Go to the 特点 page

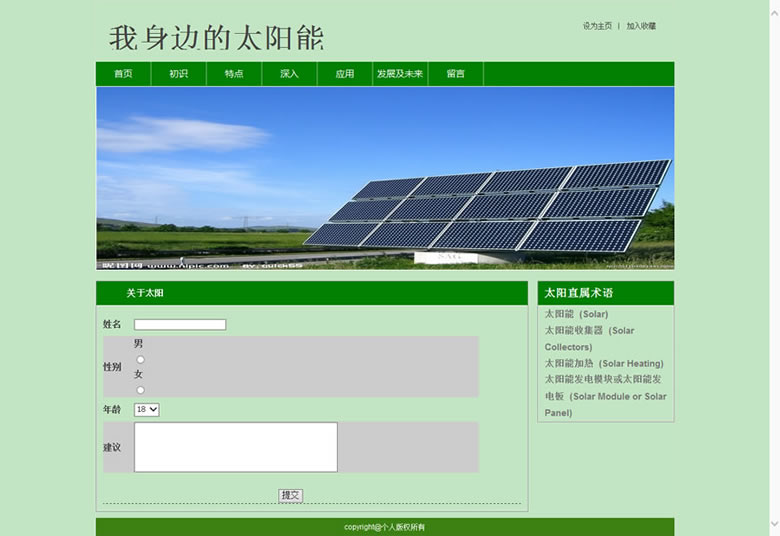tap(234, 74)
